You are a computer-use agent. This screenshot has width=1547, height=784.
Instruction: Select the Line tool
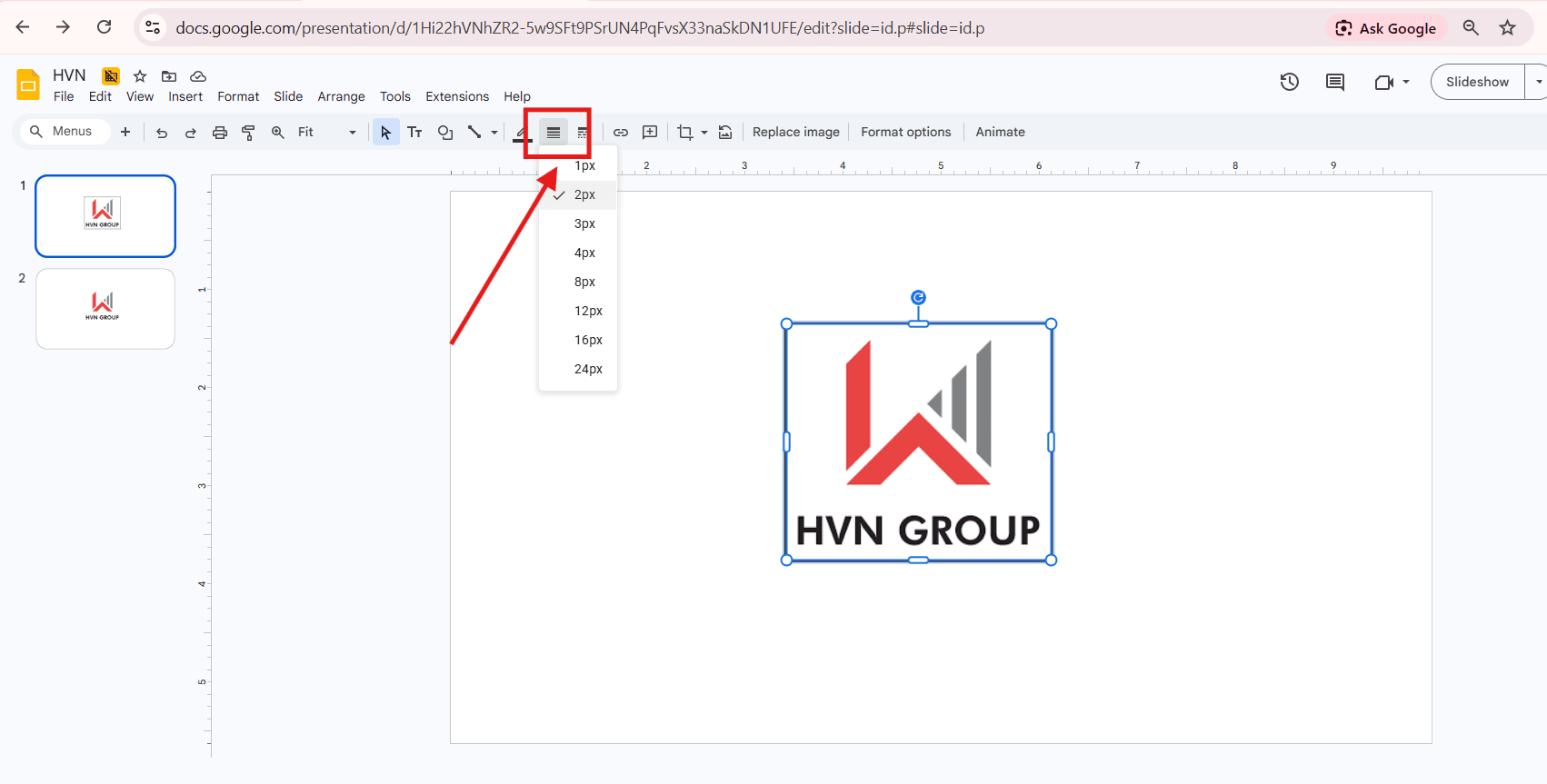474,133
